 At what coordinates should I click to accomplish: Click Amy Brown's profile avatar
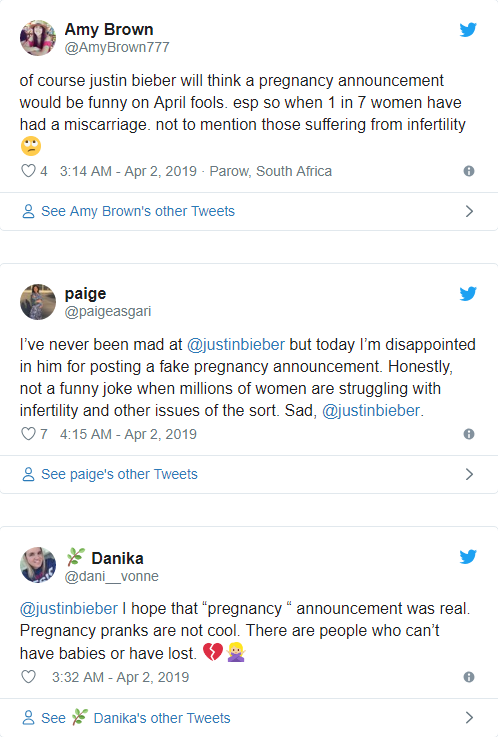tap(38, 38)
